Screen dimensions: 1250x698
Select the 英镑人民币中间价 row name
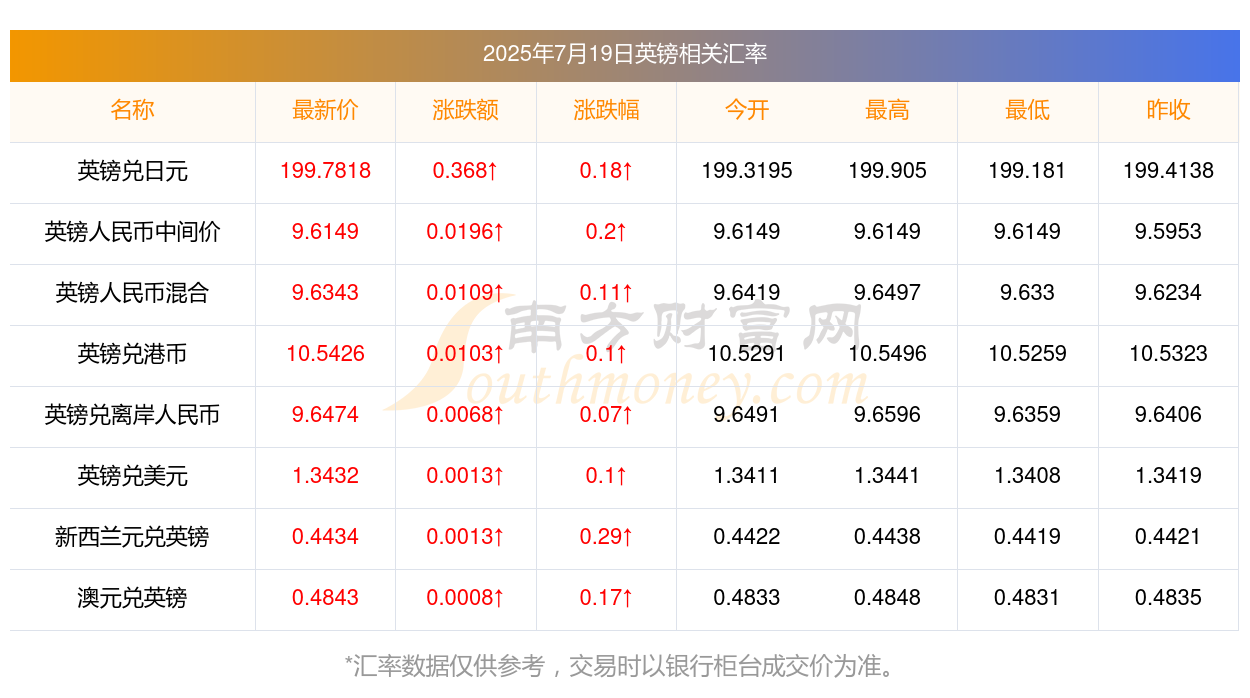click(x=132, y=232)
